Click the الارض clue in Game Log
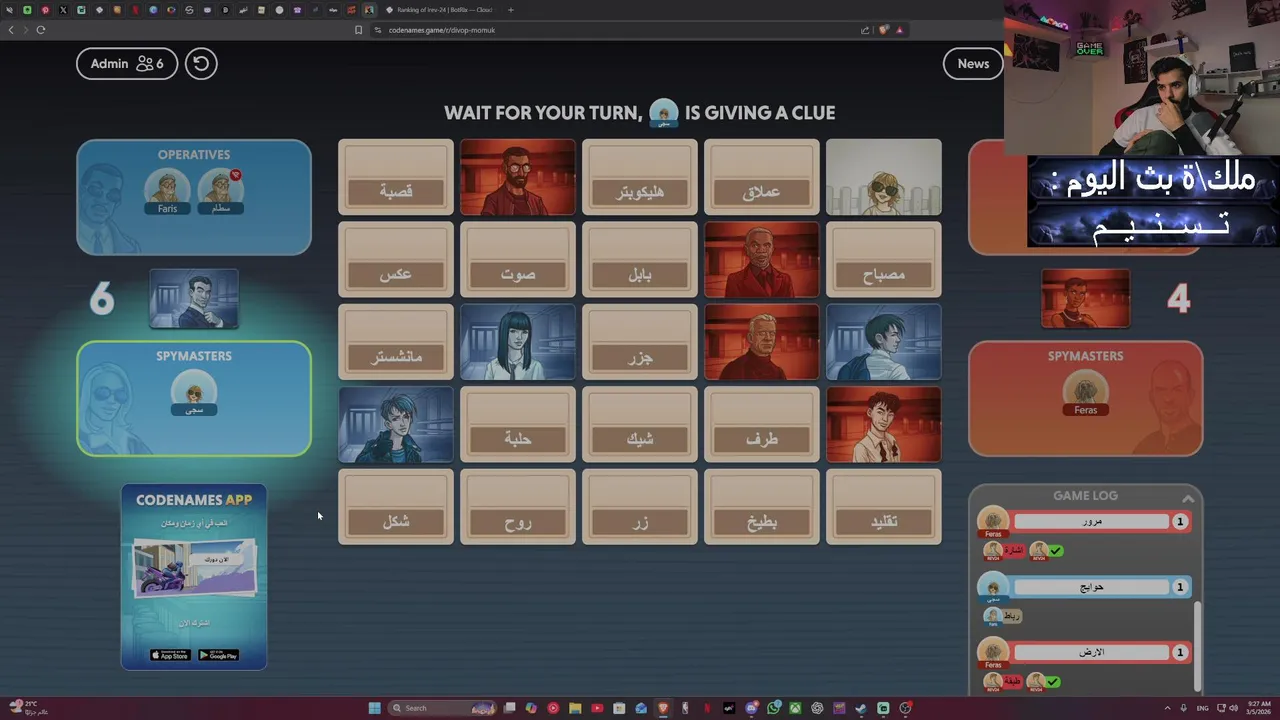The height and width of the screenshot is (720, 1280). coord(1092,652)
